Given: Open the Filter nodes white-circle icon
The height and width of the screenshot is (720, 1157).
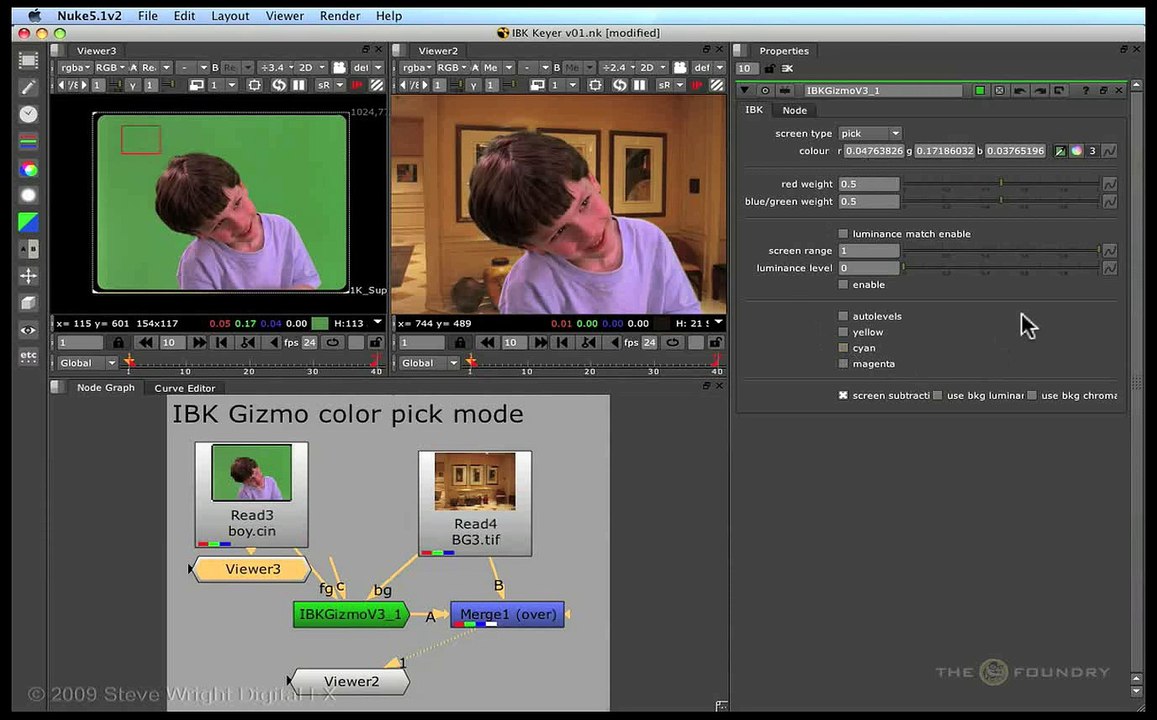Looking at the screenshot, I should click(x=28, y=195).
